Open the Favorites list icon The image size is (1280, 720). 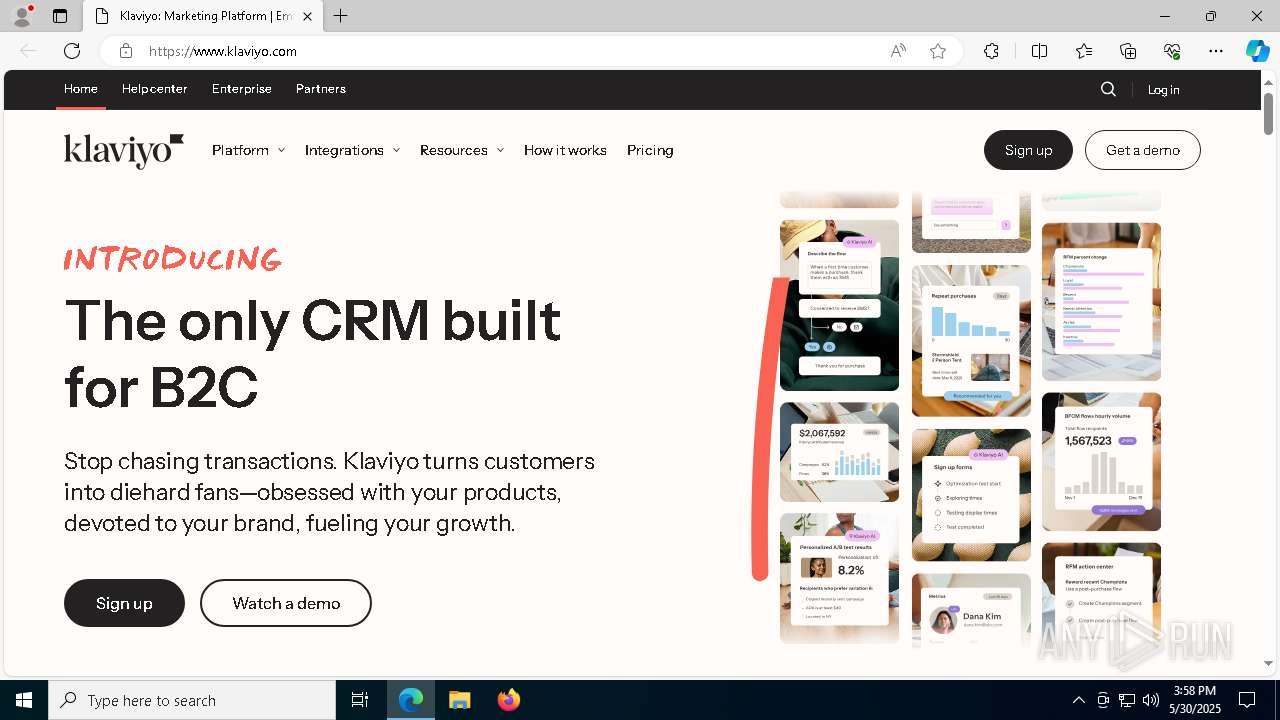coord(1084,51)
